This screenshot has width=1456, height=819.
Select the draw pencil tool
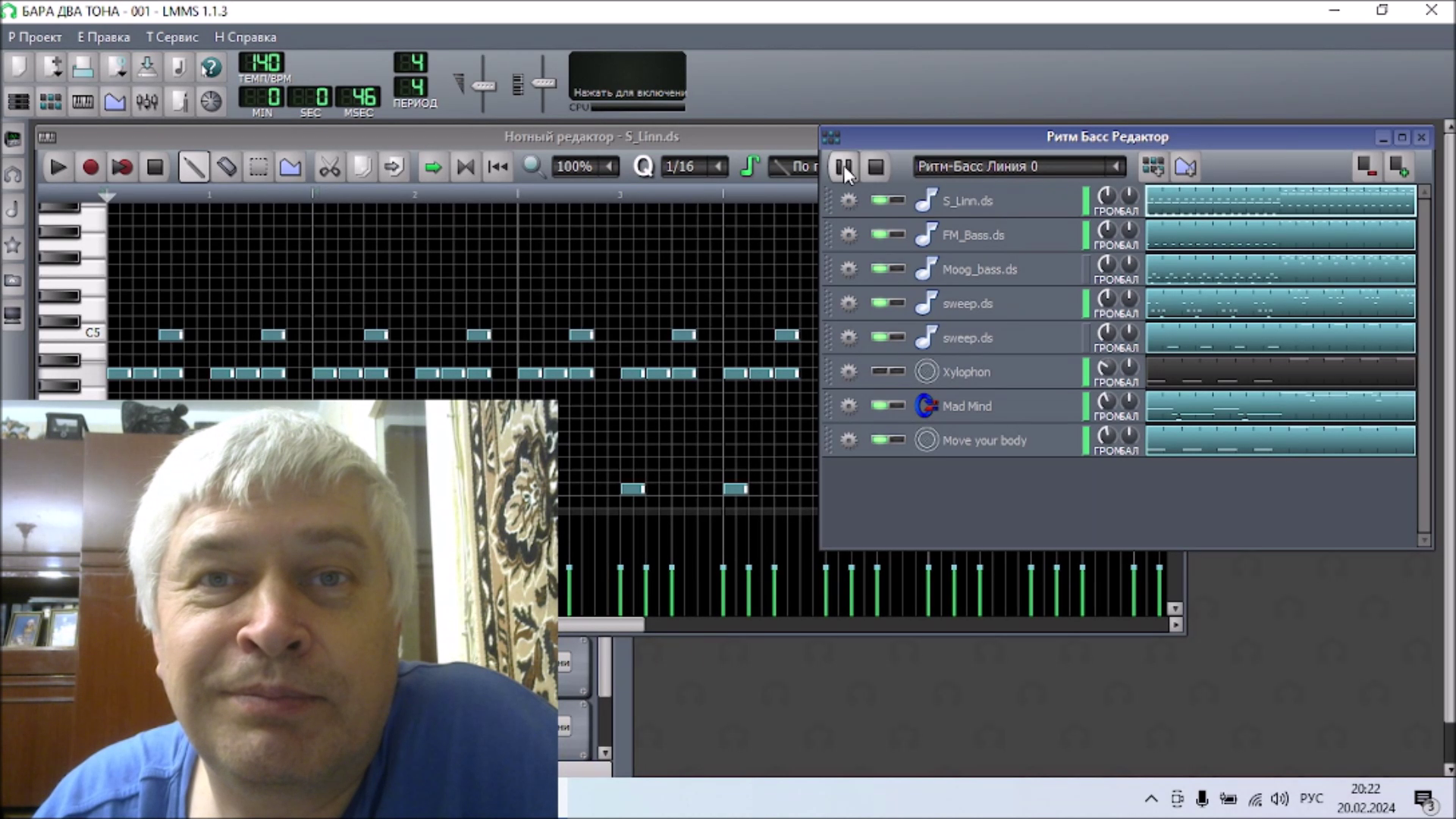(193, 167)
